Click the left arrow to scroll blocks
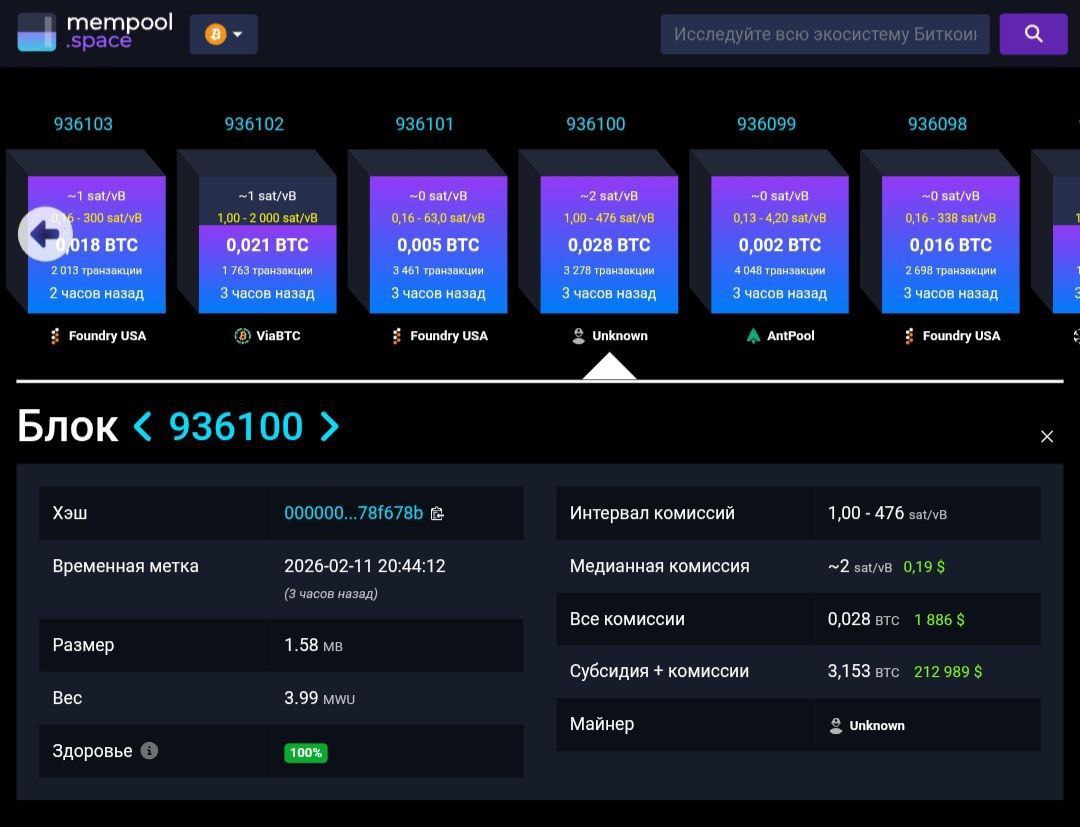The width and height of the screenshot is (1080, 827). [44, 234]
